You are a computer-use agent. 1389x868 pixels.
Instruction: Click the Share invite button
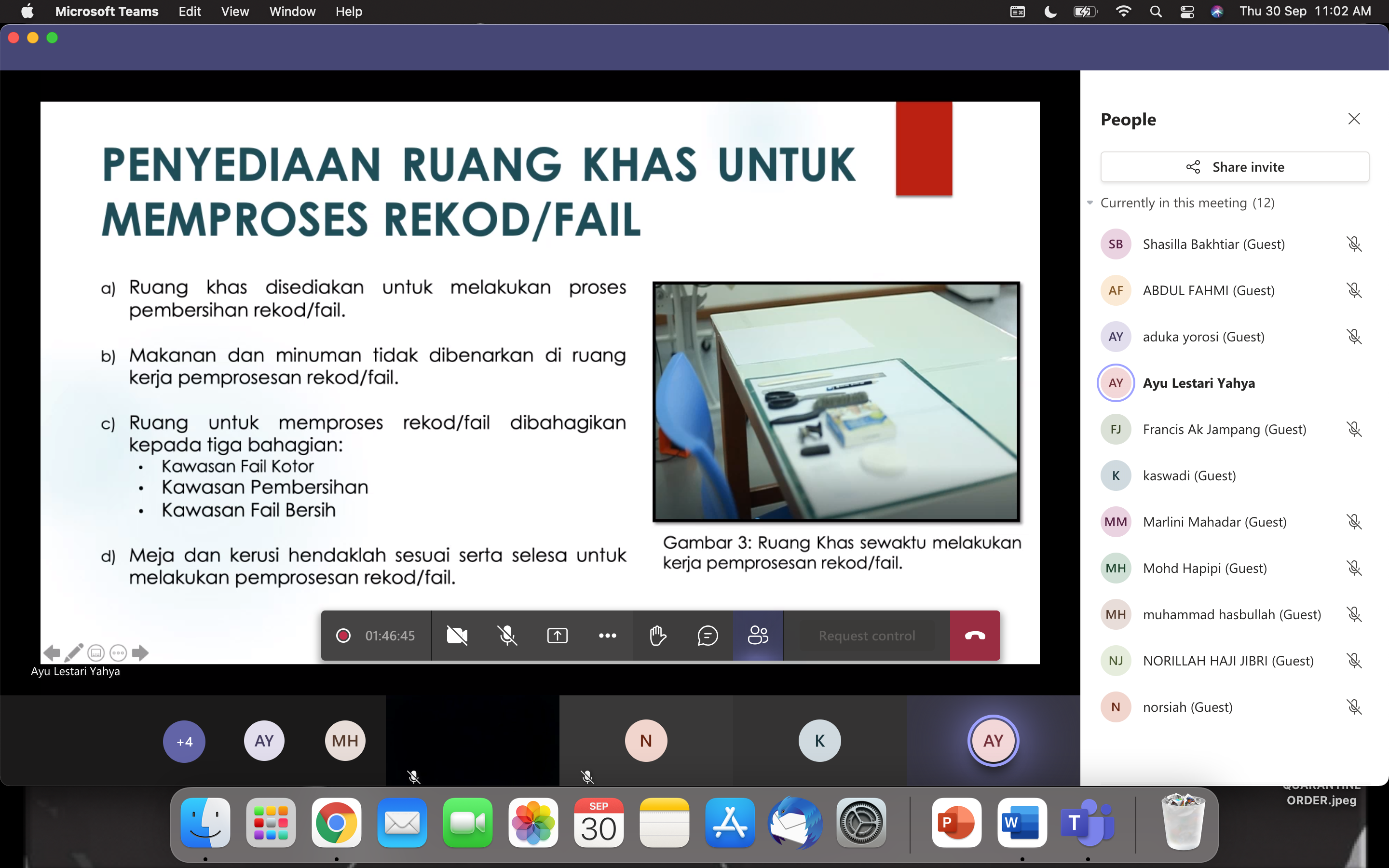(1235, 167)
